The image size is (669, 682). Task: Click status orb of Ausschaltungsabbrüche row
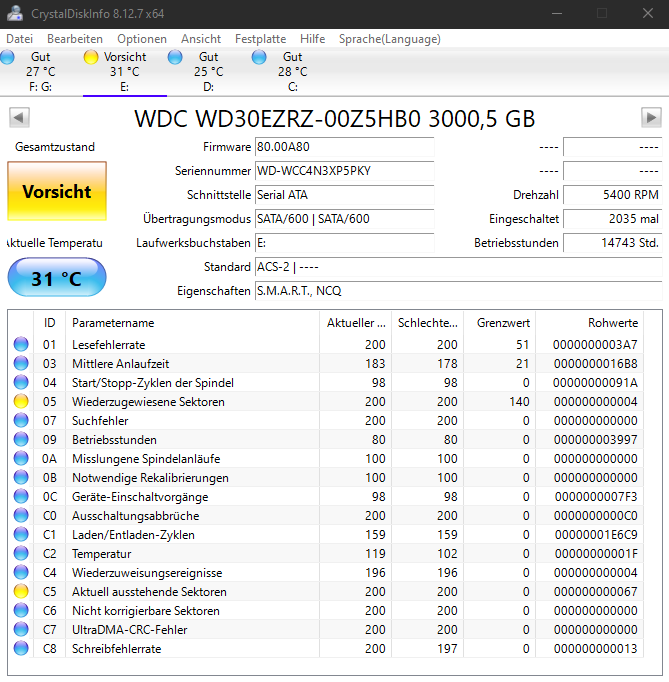point(21,515)
